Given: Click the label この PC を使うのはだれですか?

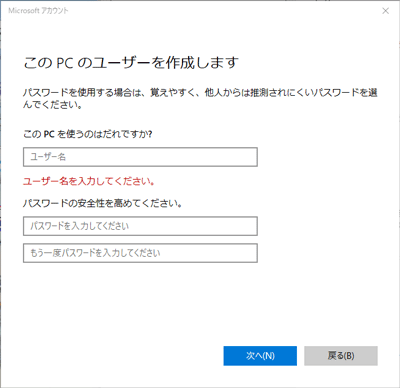Looking at the screenshot, I should (x=88, y=134).
